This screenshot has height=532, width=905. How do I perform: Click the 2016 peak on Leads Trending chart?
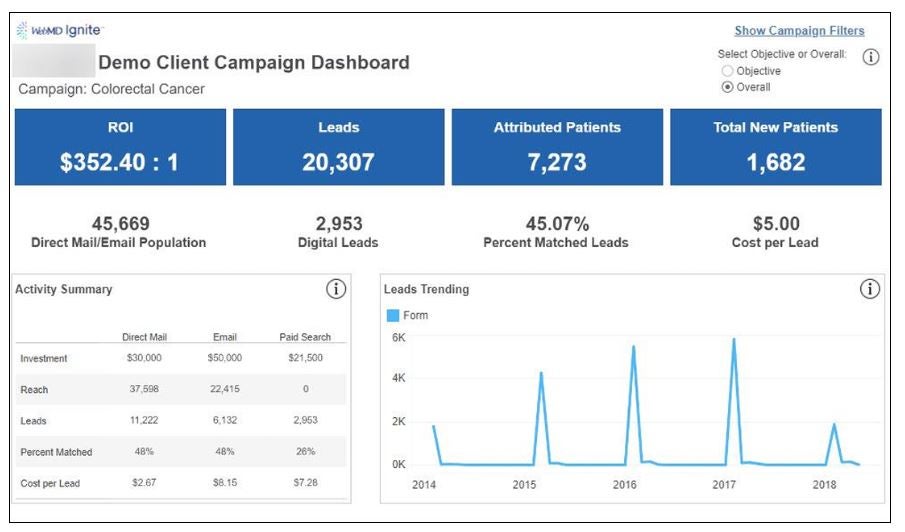[x=633, y=348]
